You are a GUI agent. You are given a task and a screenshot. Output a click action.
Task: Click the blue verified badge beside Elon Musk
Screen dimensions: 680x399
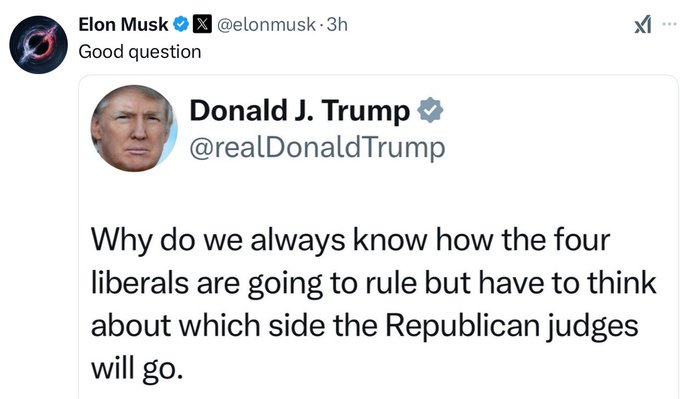coord(181,24)
